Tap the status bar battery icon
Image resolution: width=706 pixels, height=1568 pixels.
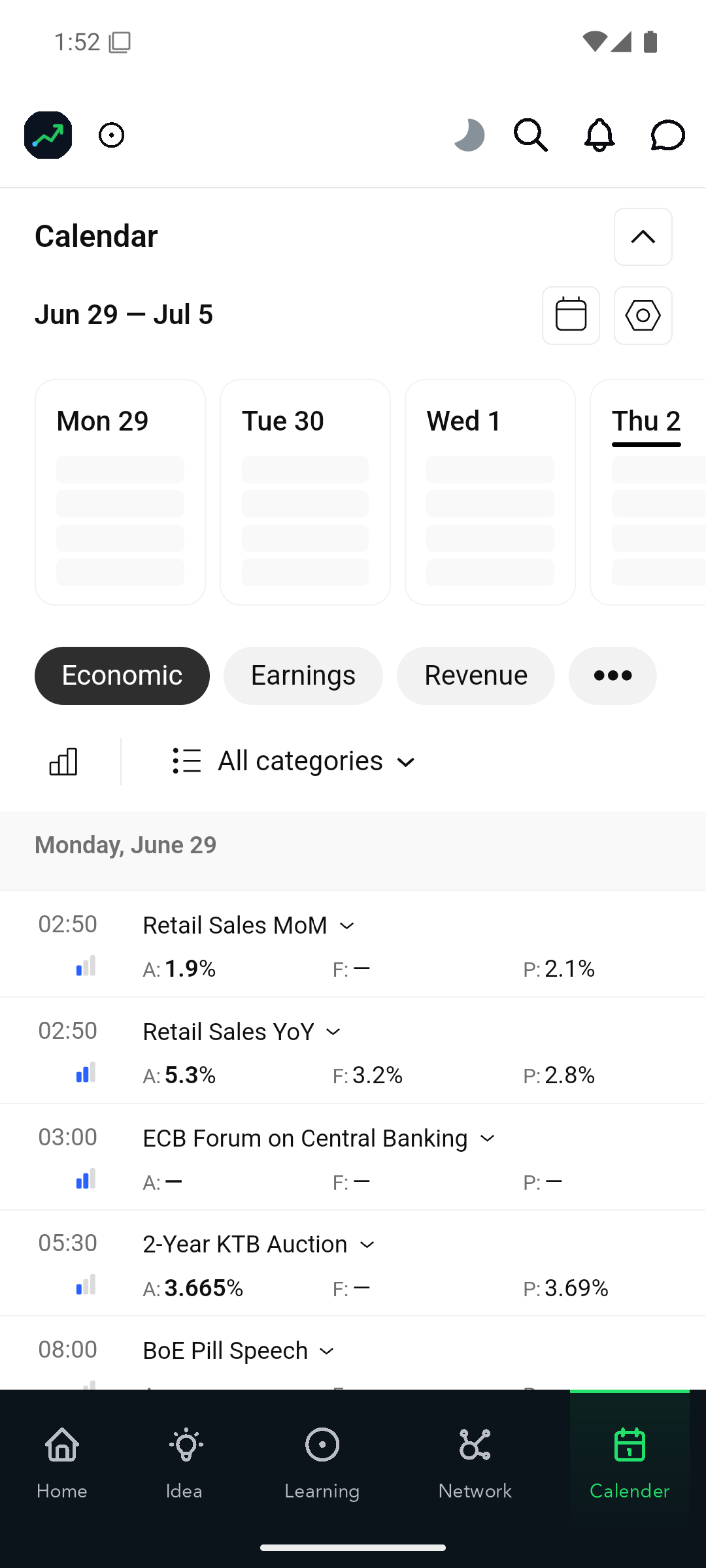click(650, 42)
